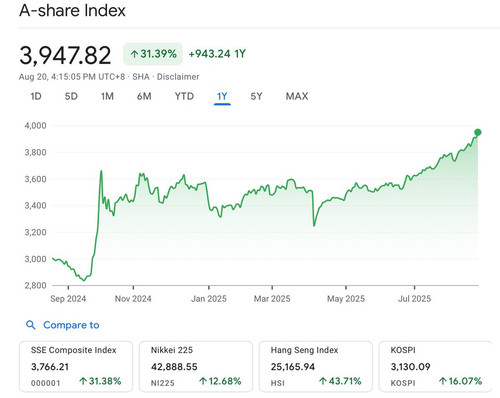Click the 3,000 y-axis label
This screenshot has width=500, height=398.
[35, 259]
